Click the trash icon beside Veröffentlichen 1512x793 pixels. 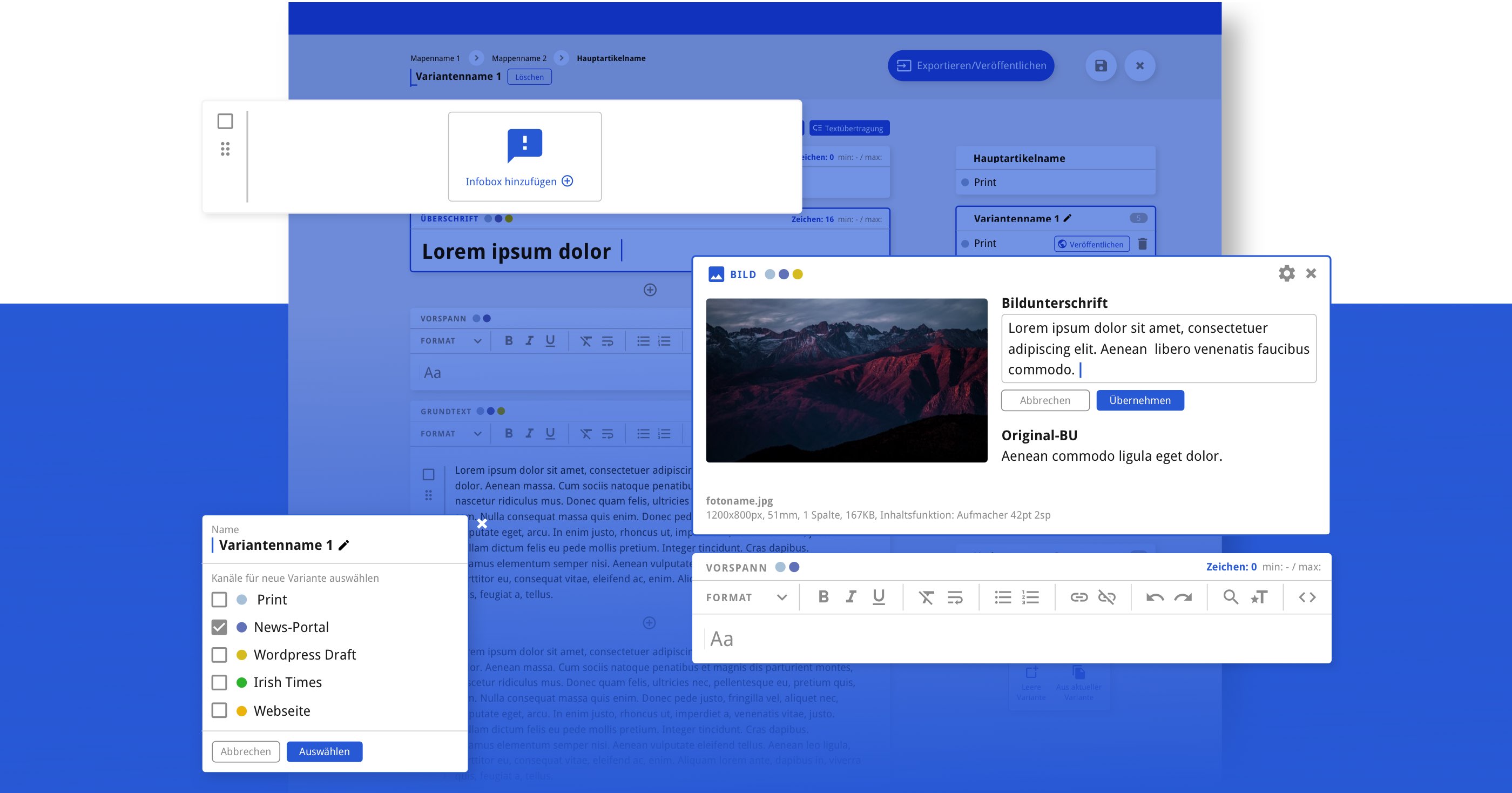pyautogui.click(x=1142, y=244)
